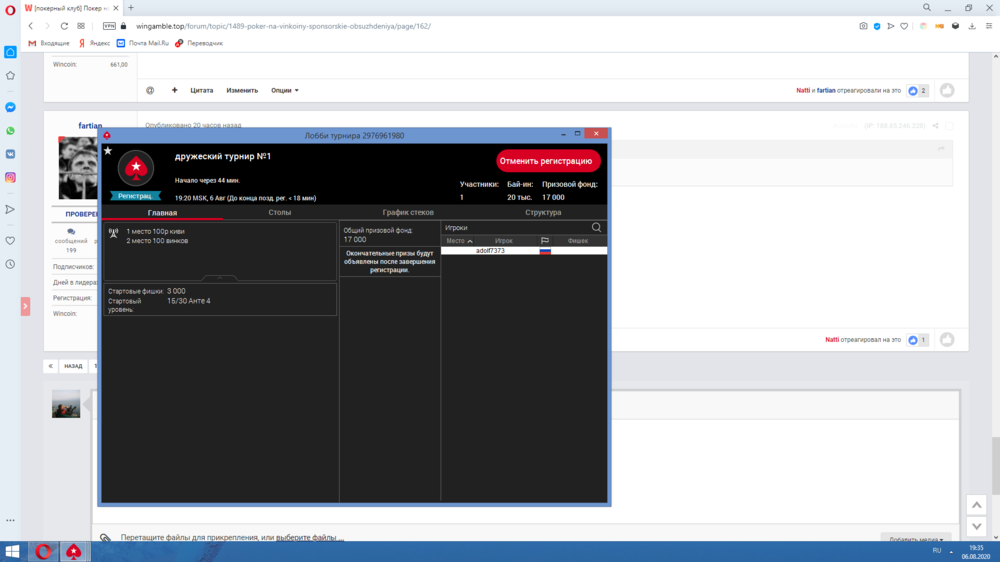Click the favorite star in tournament lobby

[x=108, y=151]
